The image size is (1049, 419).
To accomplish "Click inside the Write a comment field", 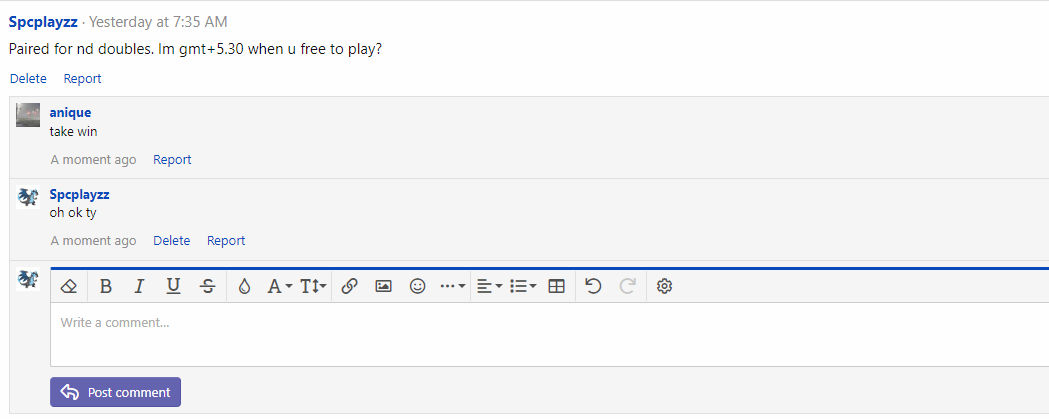I will (549, 334).
